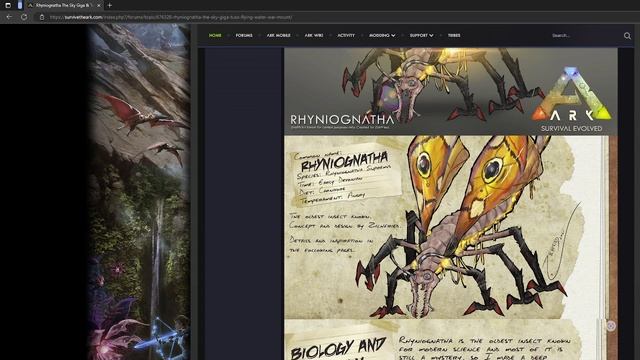This screenshot has width=640, height=360.
Task: Open FORUMS in site navigation
Action: coord(244,36)
